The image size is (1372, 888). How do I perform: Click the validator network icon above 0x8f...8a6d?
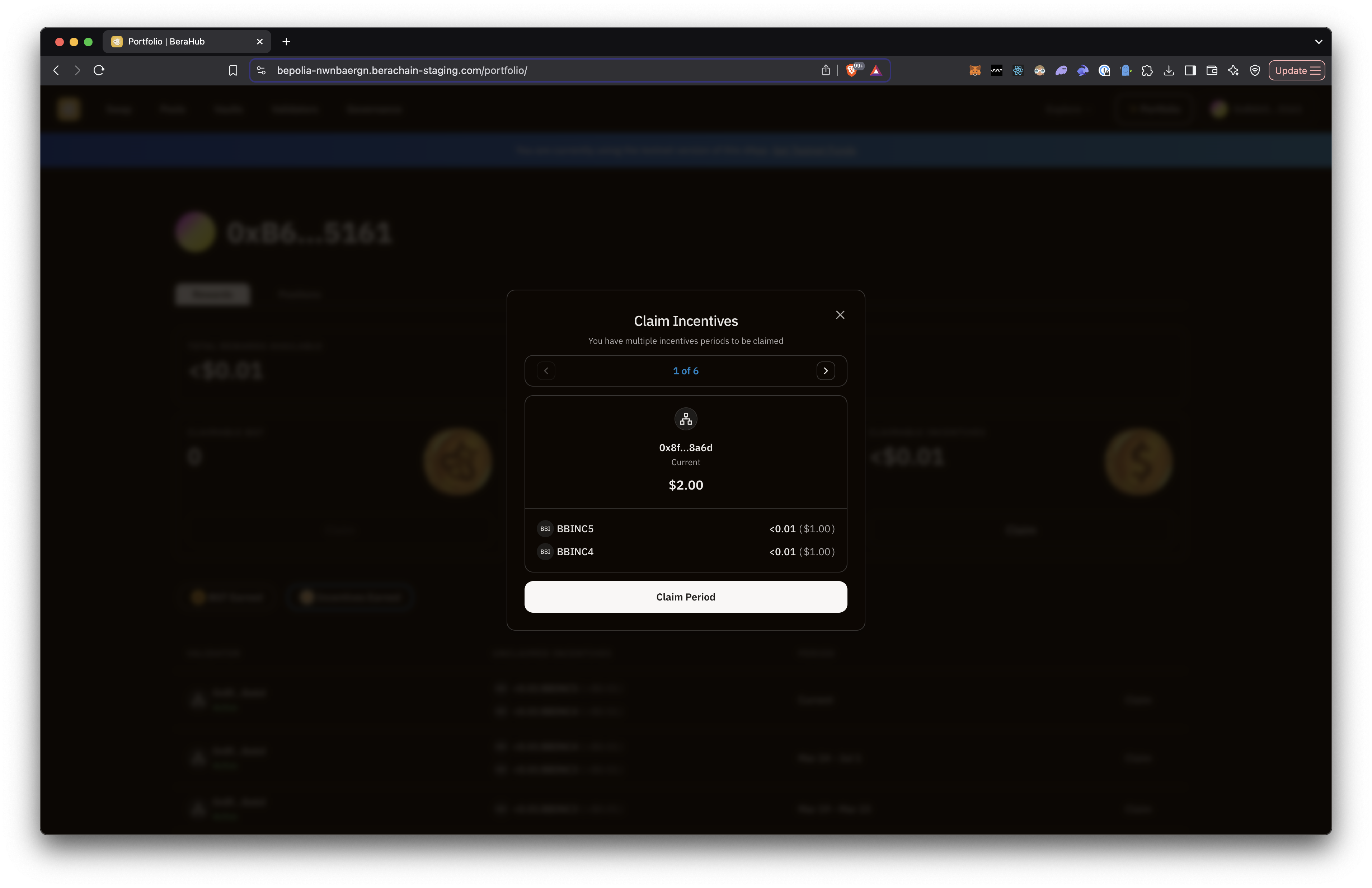click(685, 419)
